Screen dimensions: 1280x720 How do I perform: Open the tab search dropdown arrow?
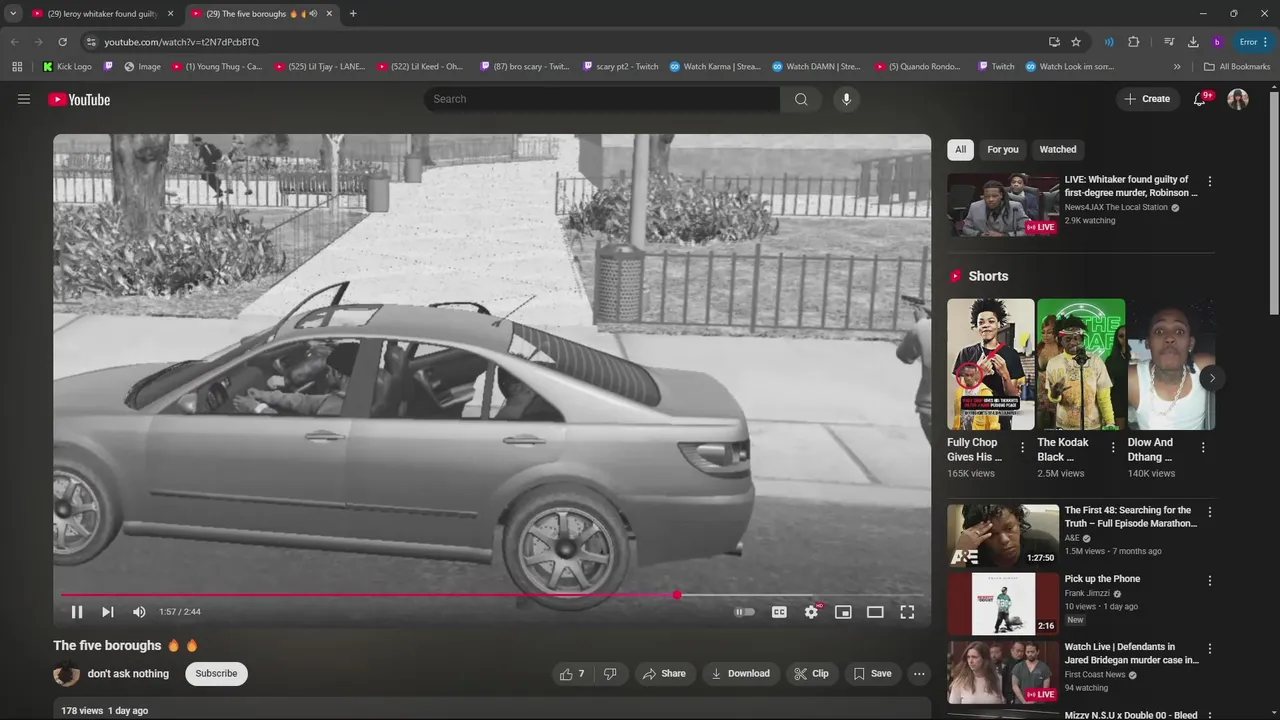click(13, 14)
